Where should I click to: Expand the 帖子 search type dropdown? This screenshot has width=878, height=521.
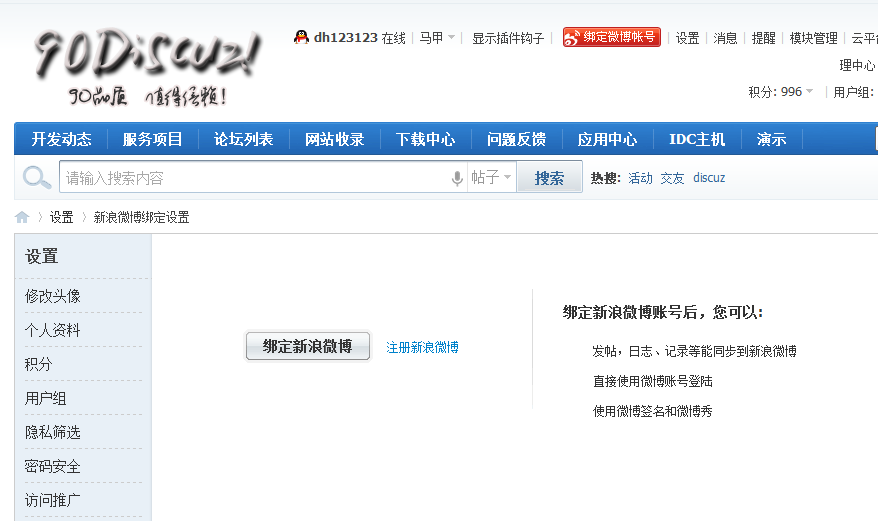pyautogui.click(x=491, y=177)
